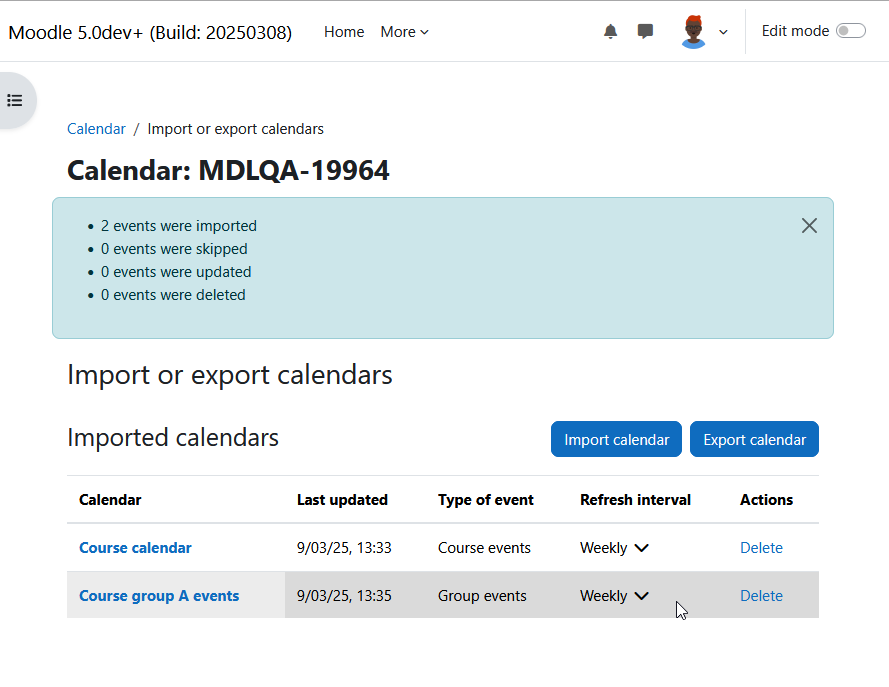889x687 pixels.
Task: Open refresh interval dropdown for Course calendar
Action: (614, 548)
